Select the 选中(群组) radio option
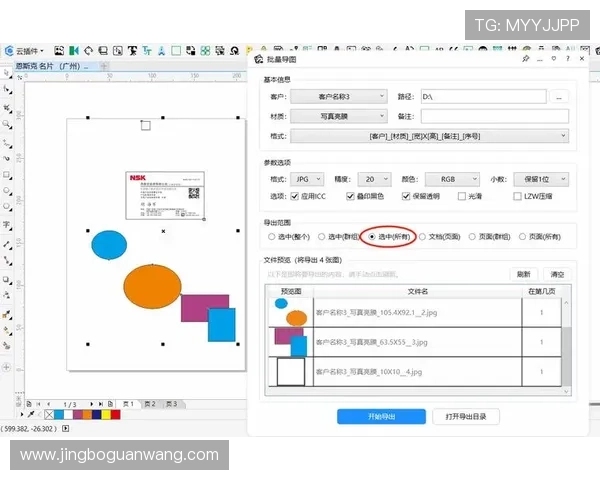 [x=321, y=237]
